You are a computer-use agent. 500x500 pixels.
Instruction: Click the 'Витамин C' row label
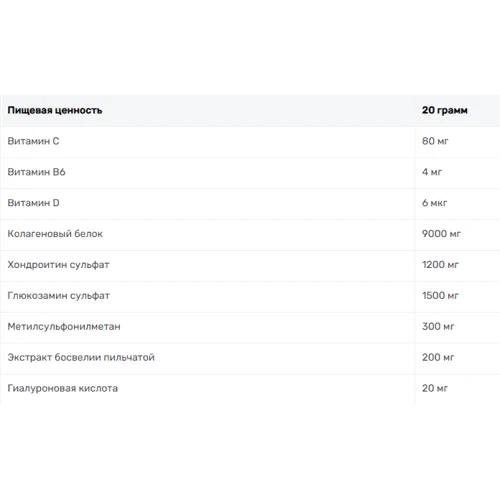click(x=33, y=141)
